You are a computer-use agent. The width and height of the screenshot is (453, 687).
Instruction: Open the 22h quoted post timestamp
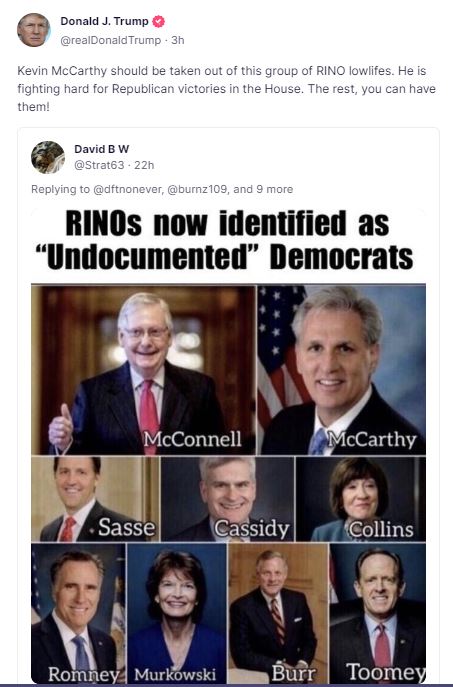144,165
